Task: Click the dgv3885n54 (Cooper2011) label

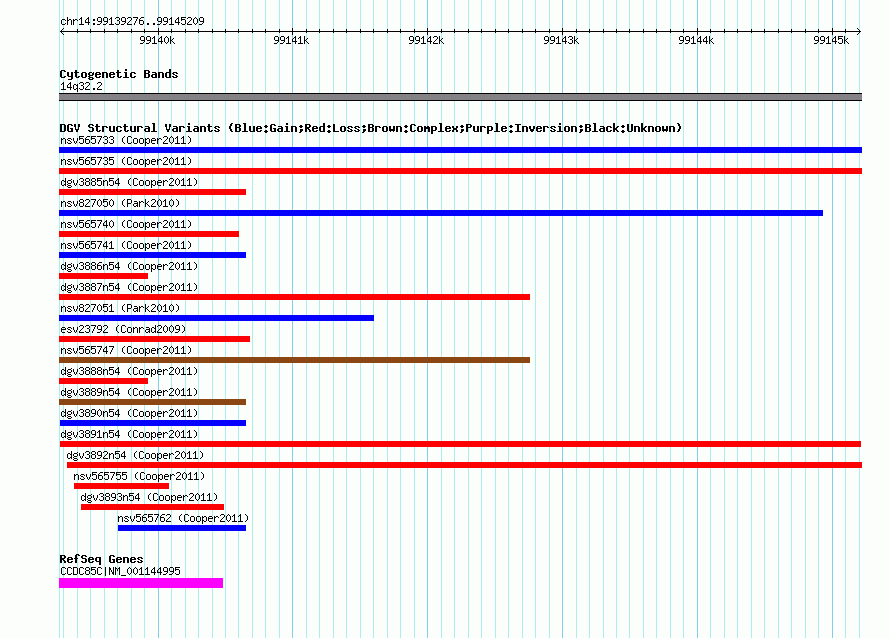Action: tap(129, 182)
